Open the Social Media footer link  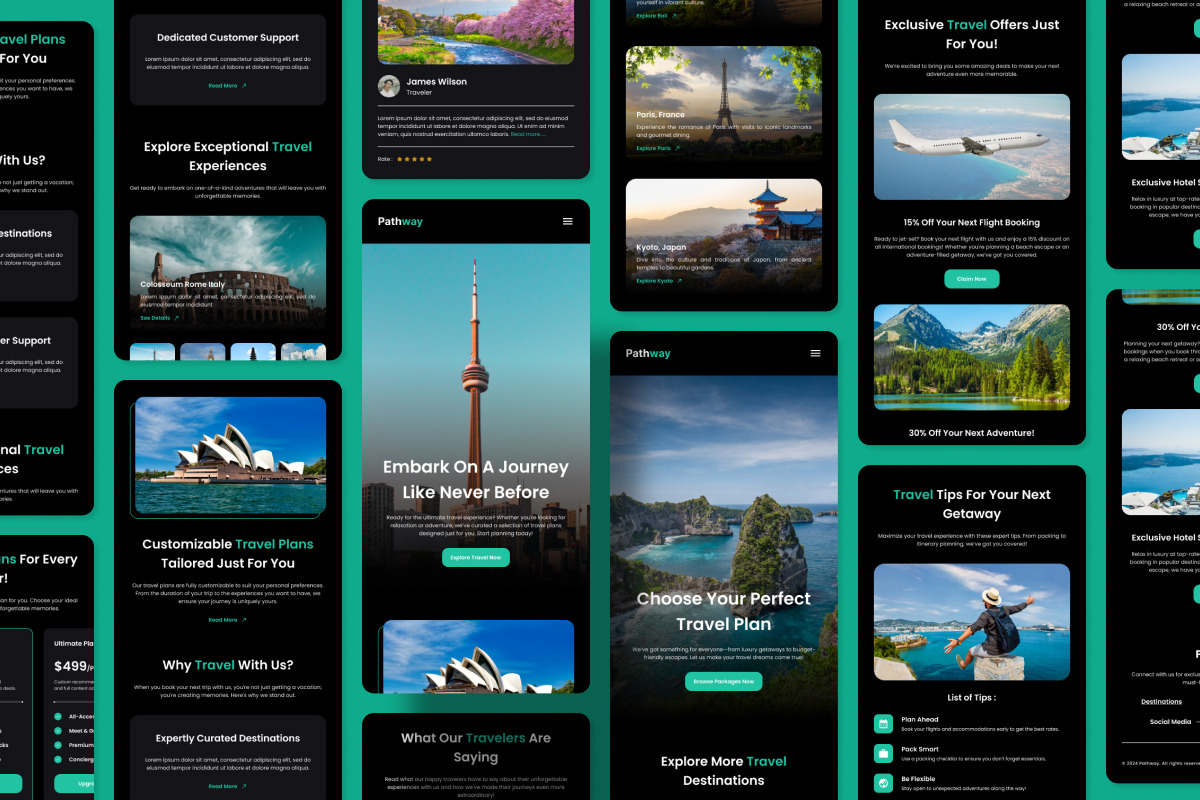point(1170,722)
